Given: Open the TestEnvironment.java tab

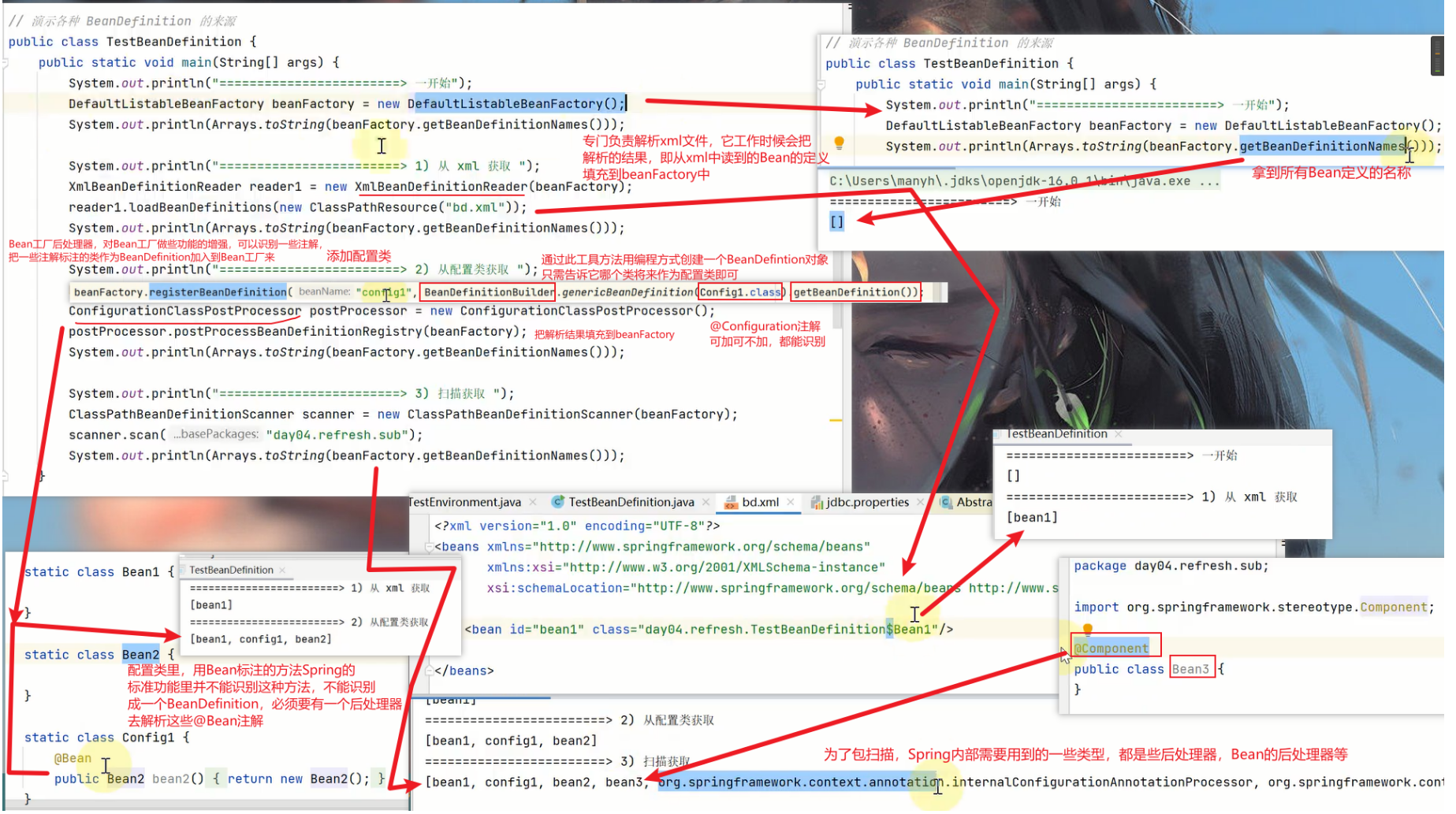Looking at the screenshot, I should pyautogui.click(x=466, y=503).
